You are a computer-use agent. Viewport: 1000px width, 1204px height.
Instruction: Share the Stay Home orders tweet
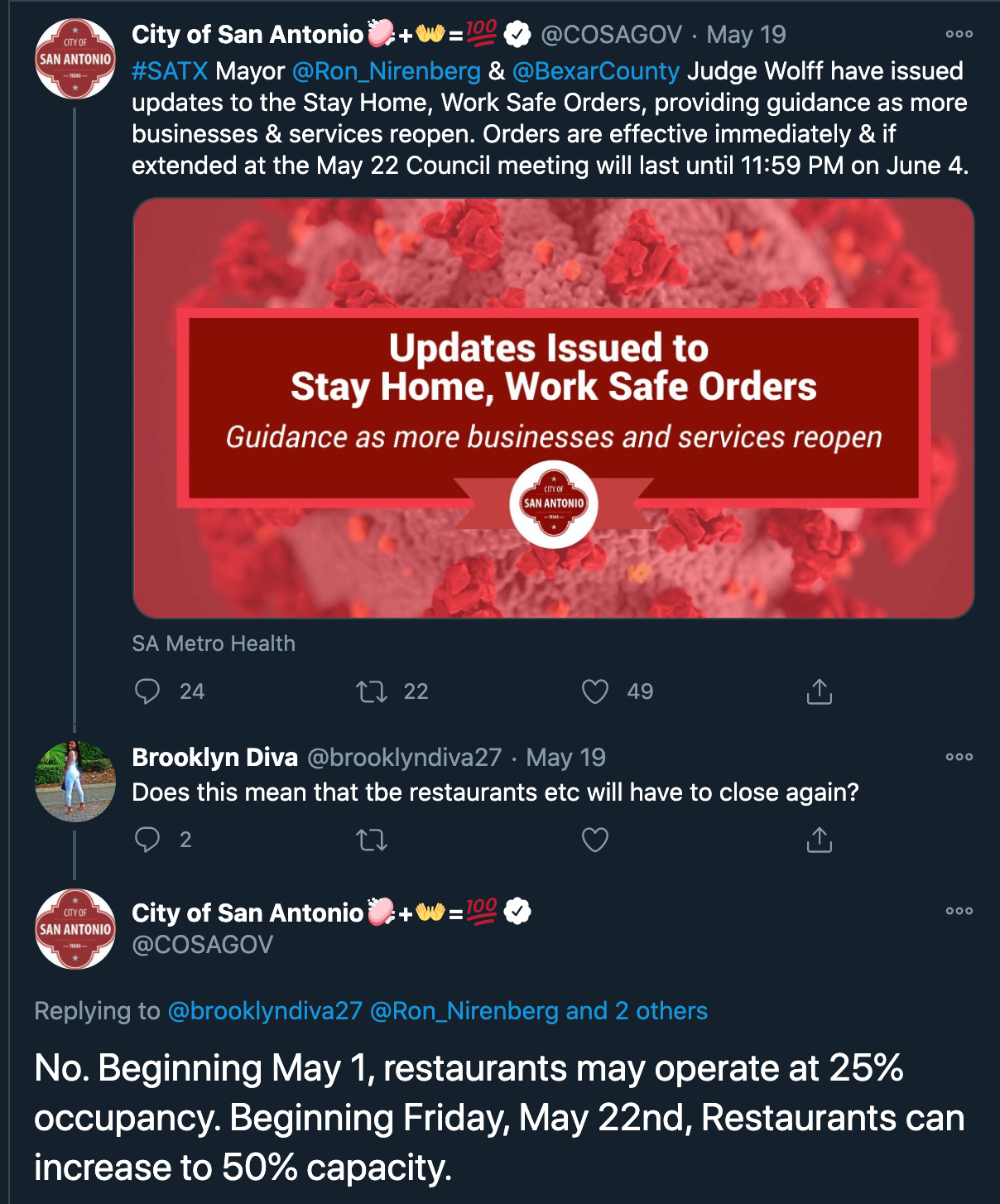pyautogui.click(x=819, y=691)
